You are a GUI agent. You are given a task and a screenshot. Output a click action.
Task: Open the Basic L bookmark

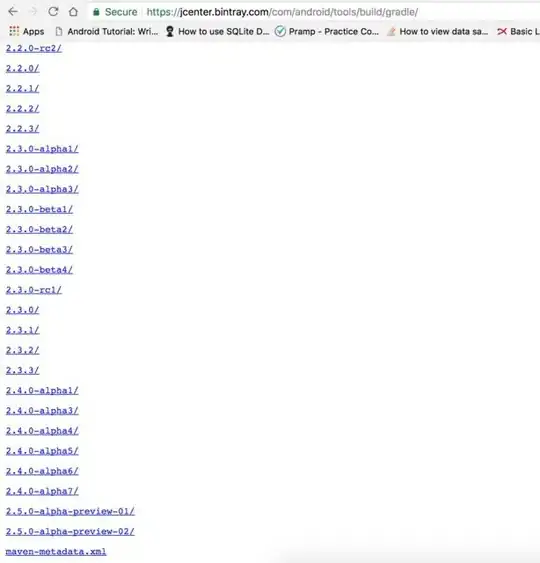click(x=518, y=32)
